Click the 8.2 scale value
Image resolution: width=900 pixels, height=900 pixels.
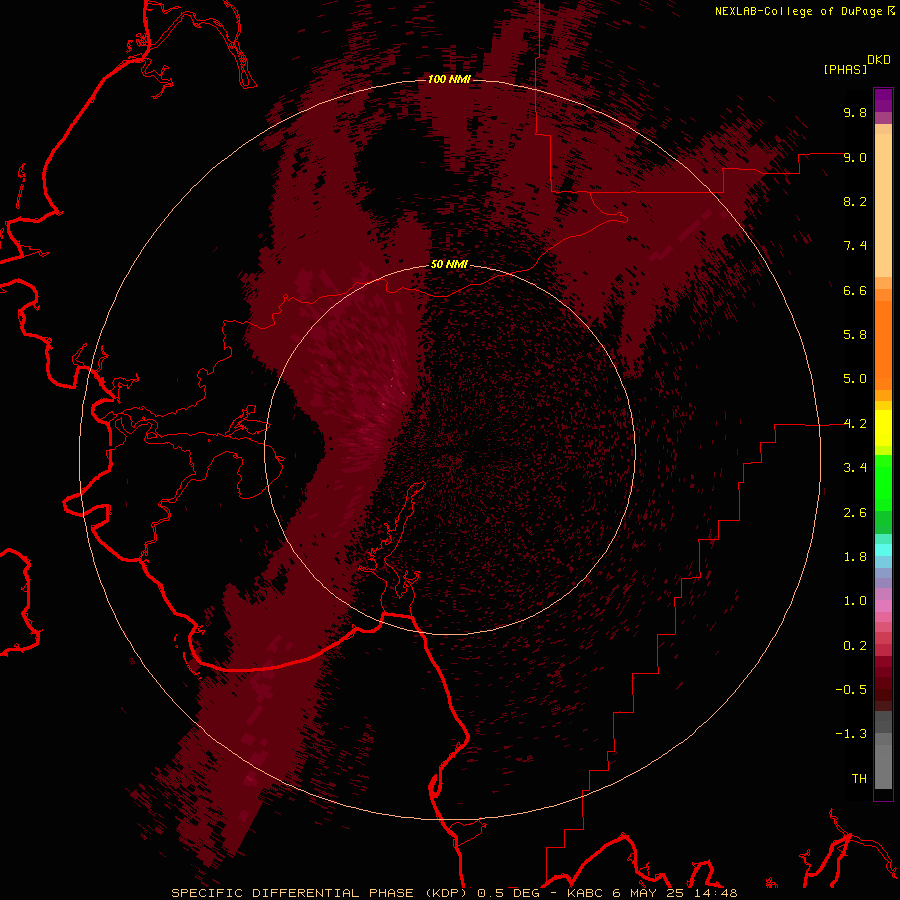[x=855, y=201]
